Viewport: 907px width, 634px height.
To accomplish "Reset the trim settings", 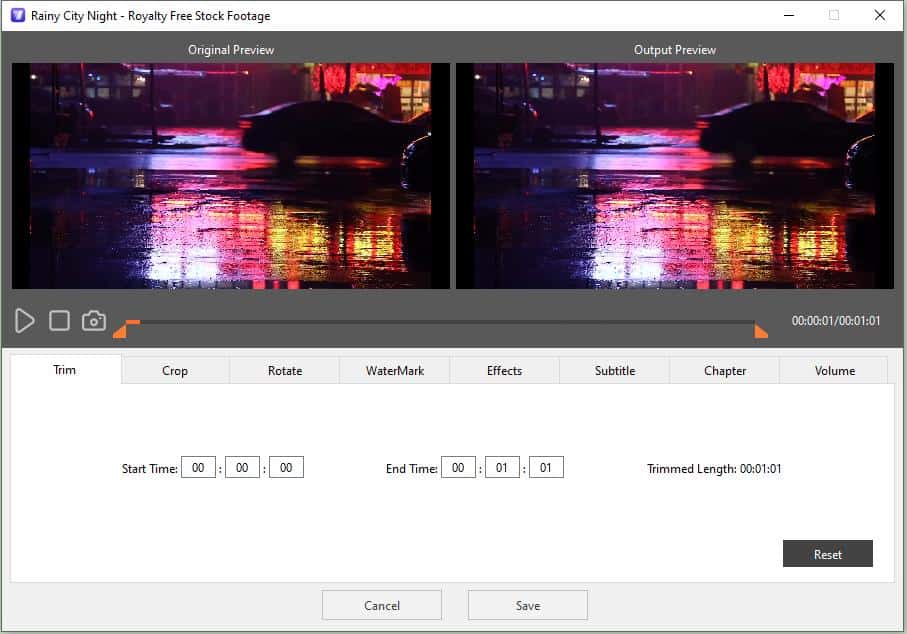I will (x=827, y=553).
